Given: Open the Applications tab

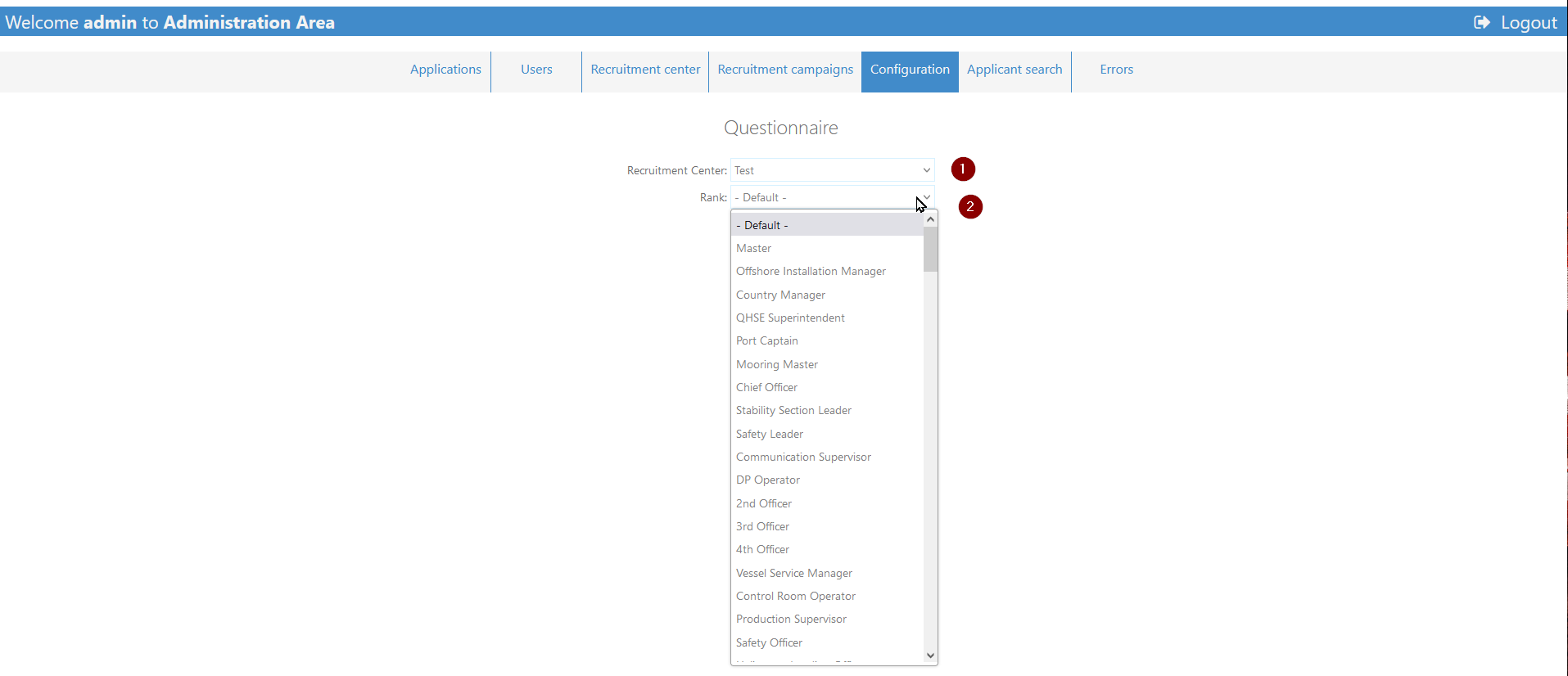Looking at the screenshot, I should 445,70.
